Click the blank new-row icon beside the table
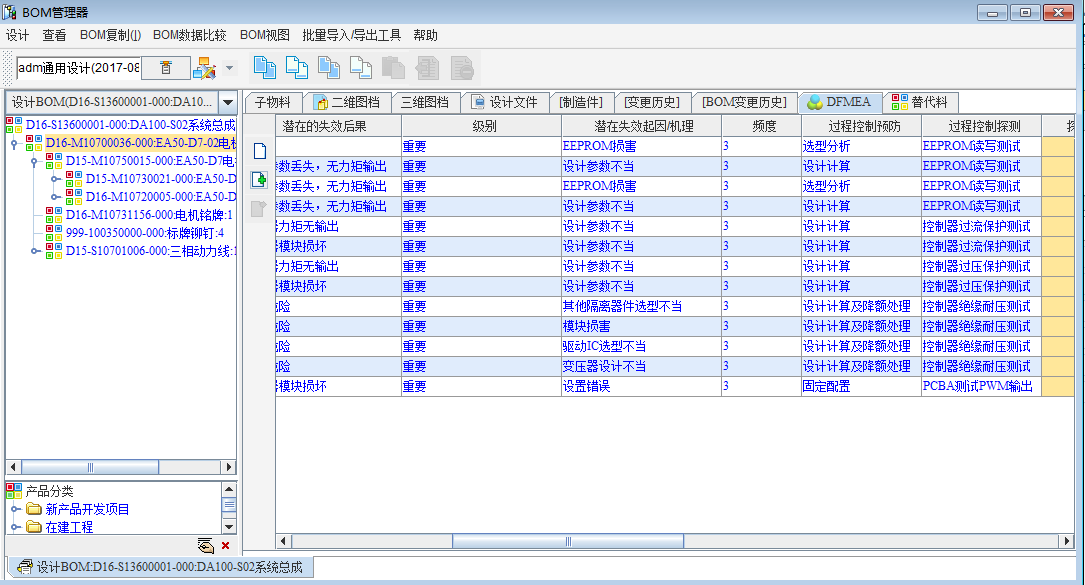Viewport: 1085px width, 585px height. (259, 151)
